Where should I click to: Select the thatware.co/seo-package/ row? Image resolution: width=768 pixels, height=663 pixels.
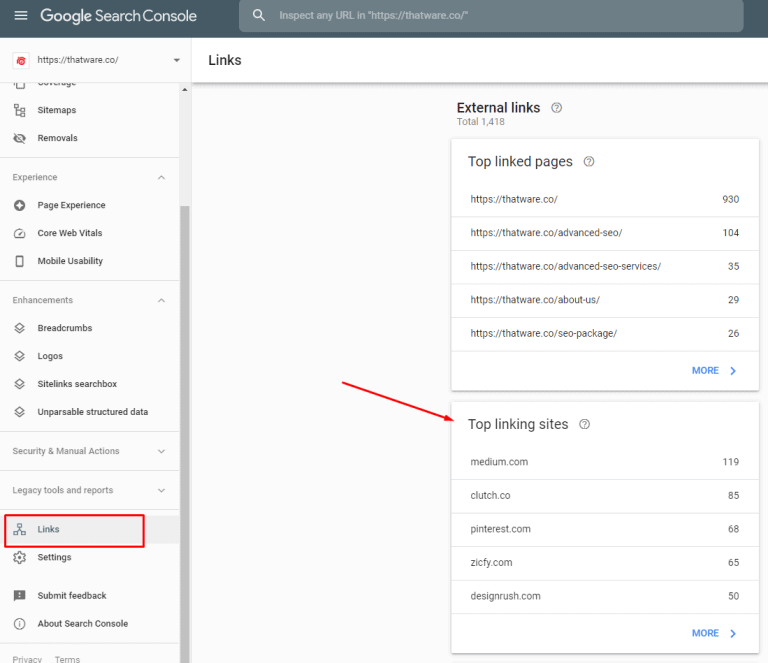(x=605, y=333)
